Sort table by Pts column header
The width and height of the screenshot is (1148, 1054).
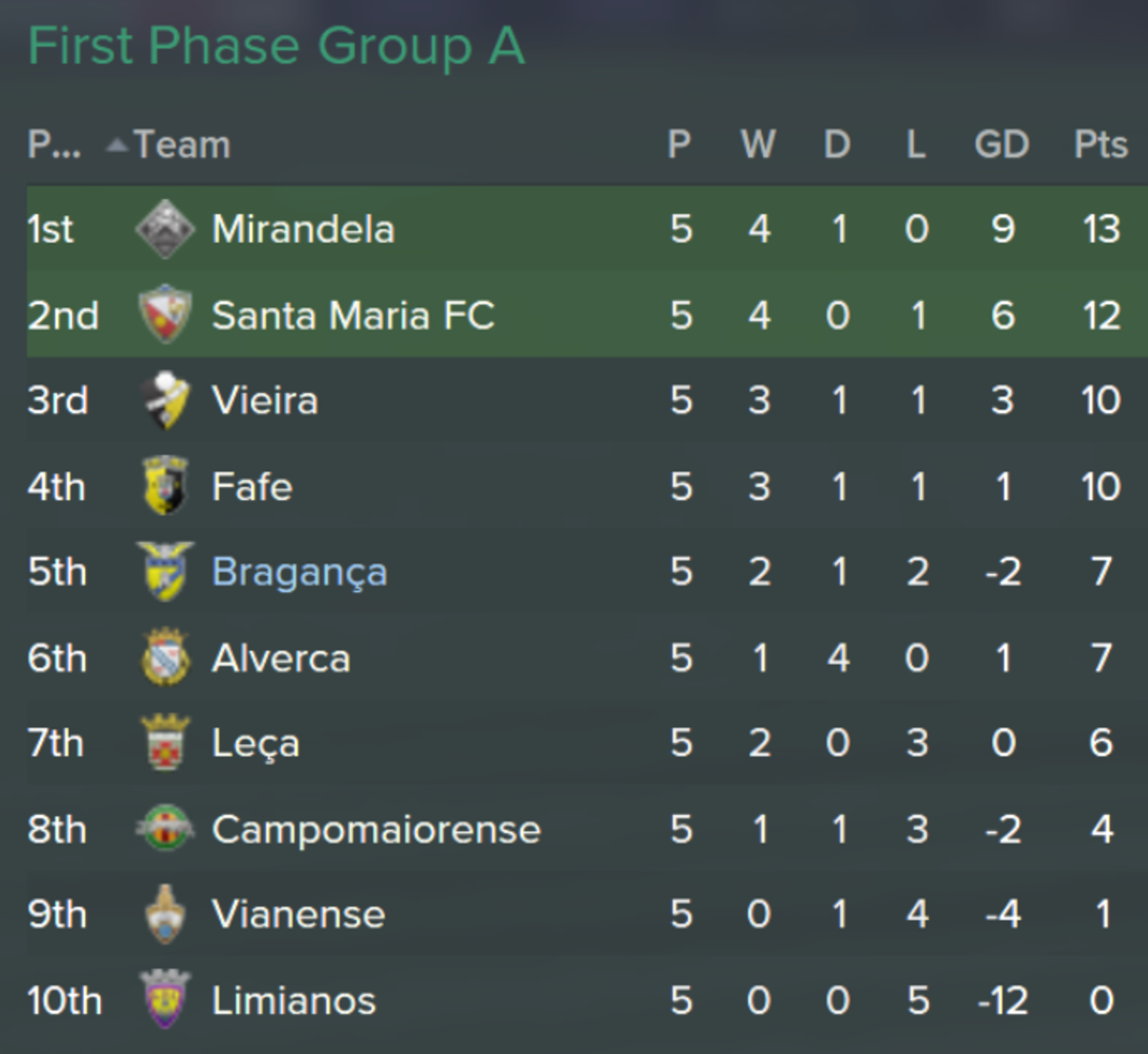coord(1100,144)
